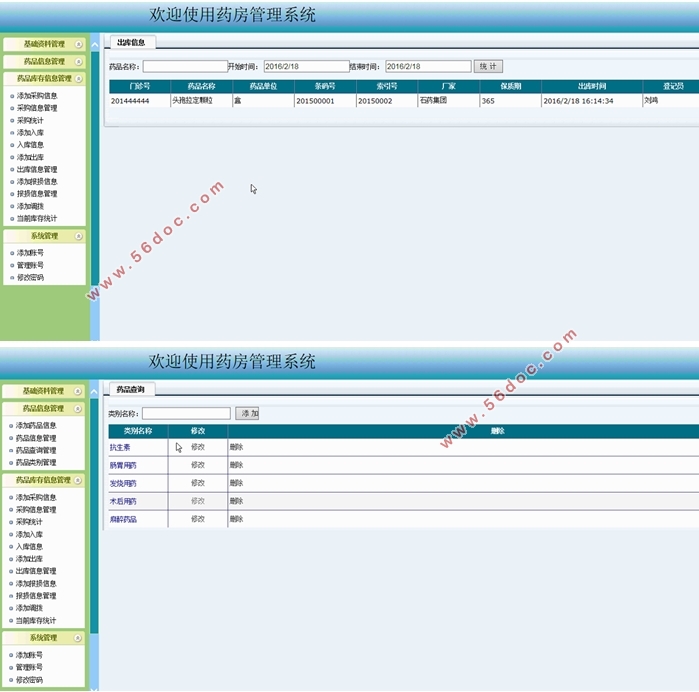Click the 类别名称 column header
Viewport: 699px width, 692px height.
138,431
